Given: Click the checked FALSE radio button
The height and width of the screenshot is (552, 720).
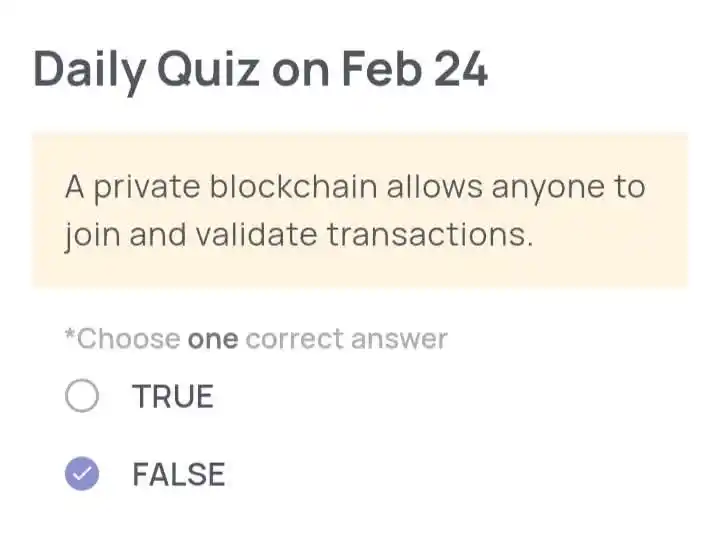Looking at the screenshot, I should pyautogui.click(x=82, y=474).
